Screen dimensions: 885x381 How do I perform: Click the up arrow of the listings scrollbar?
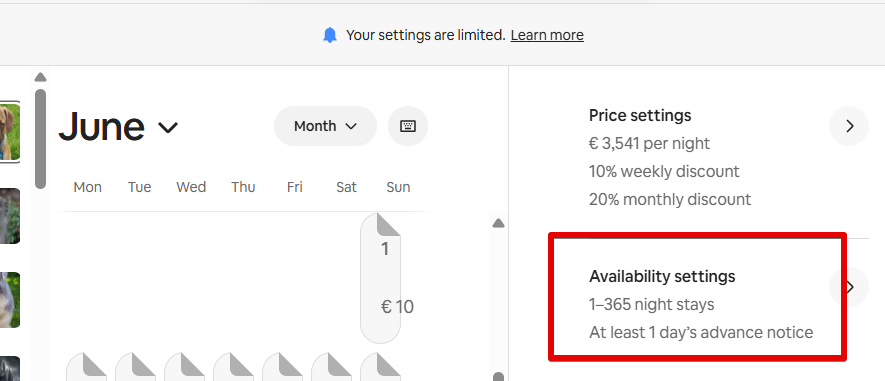point(40,77)
